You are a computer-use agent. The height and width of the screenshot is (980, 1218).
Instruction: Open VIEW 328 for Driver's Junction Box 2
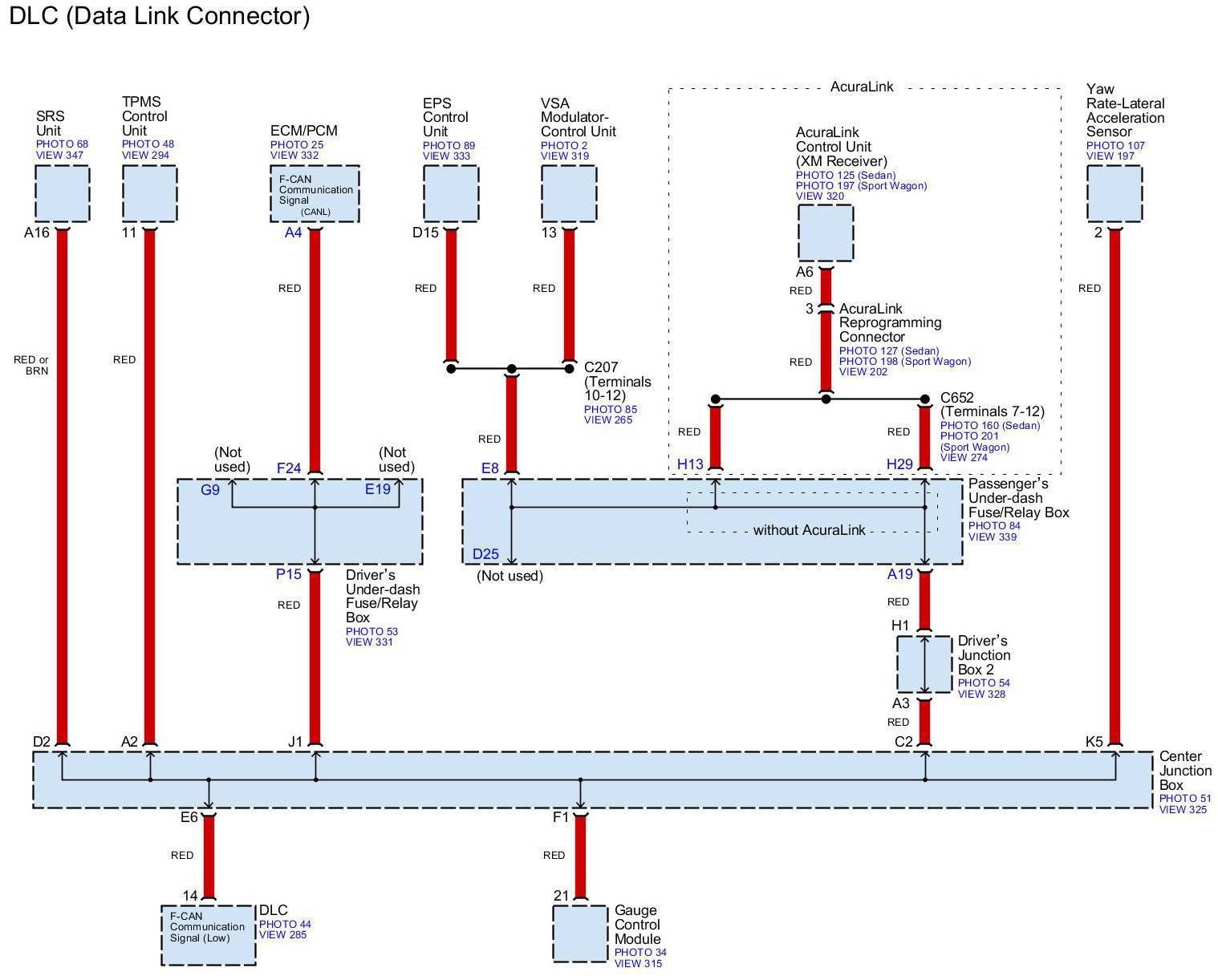(981, 694)
